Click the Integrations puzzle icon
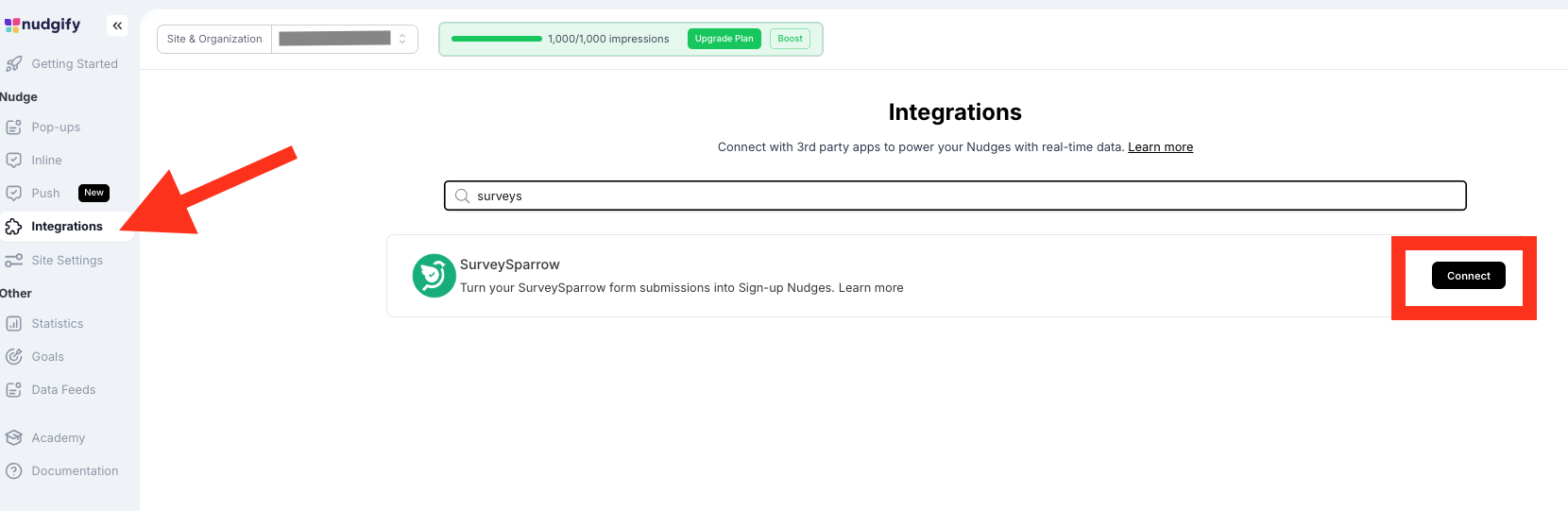Screen dimensions: 1568x511 (13, 227)
